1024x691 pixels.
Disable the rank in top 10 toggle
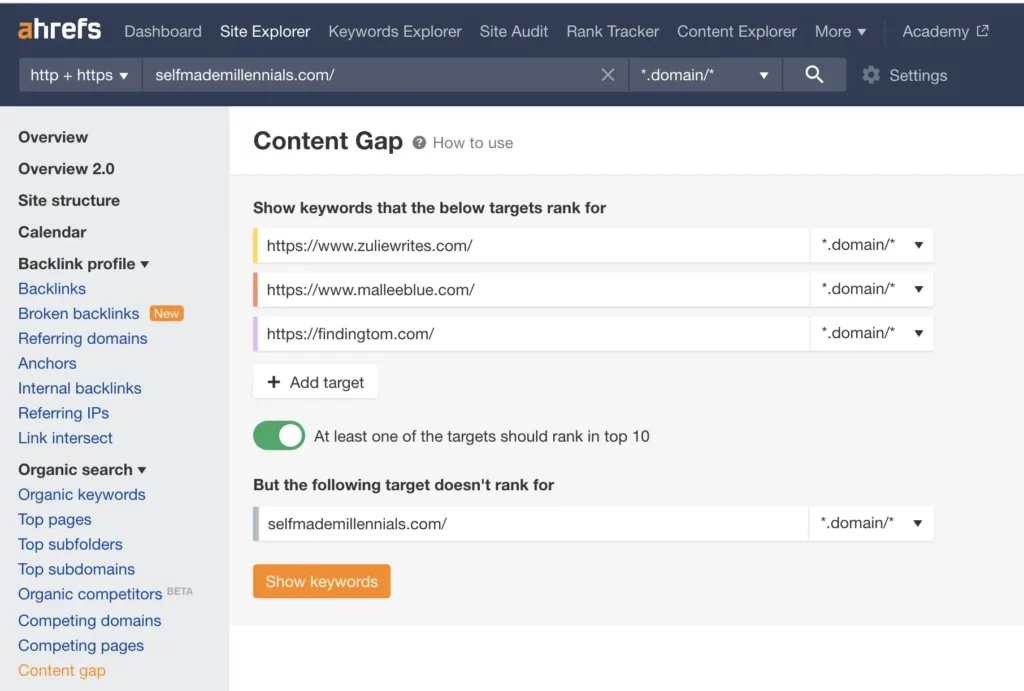coord(278,435)
